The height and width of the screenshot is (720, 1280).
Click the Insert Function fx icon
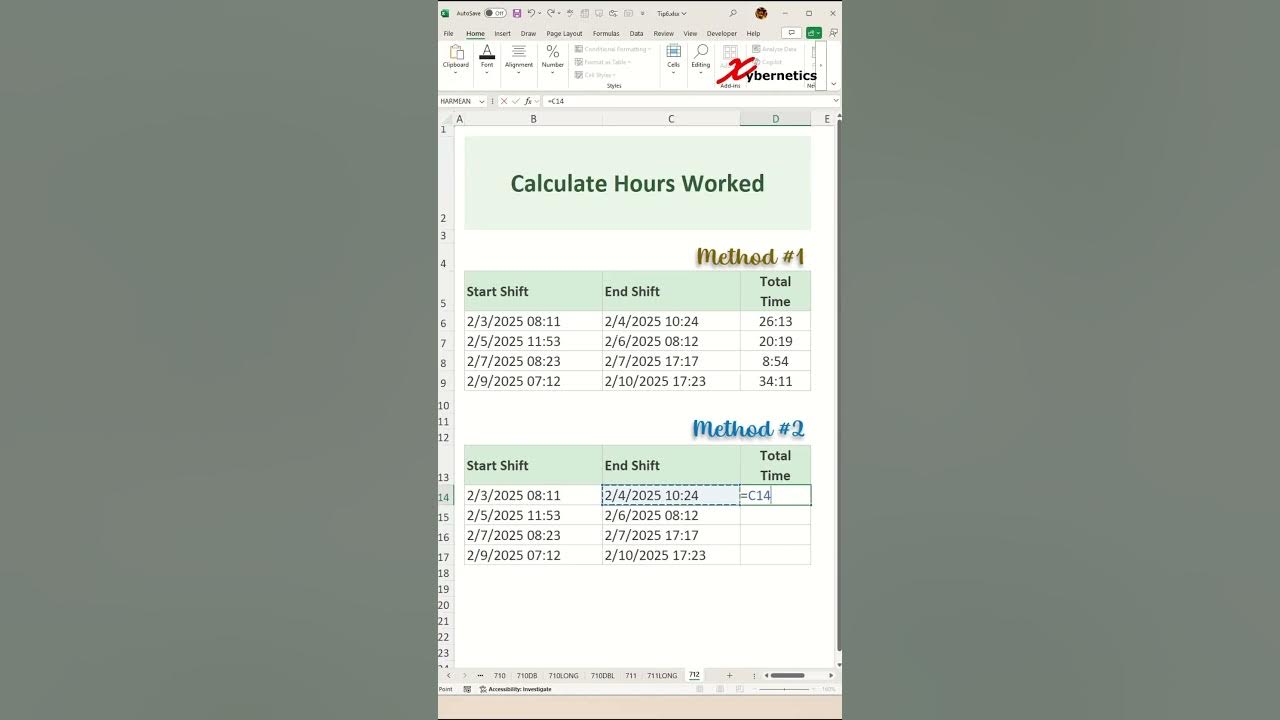(528, 101)
